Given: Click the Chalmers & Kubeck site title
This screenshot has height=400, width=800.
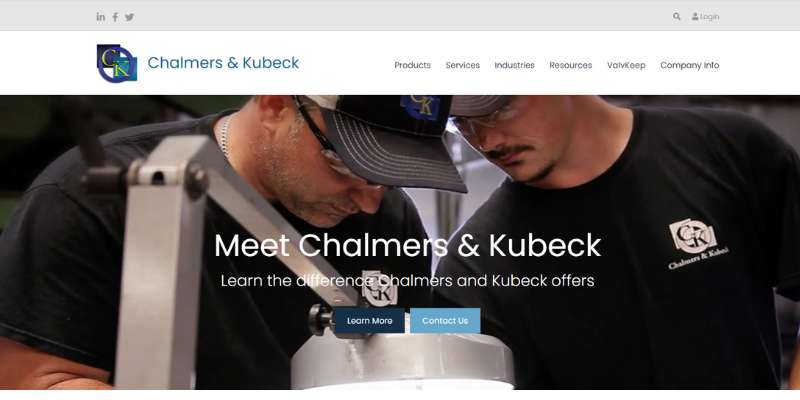Looking at the screenshot, I should coord(223,63).
